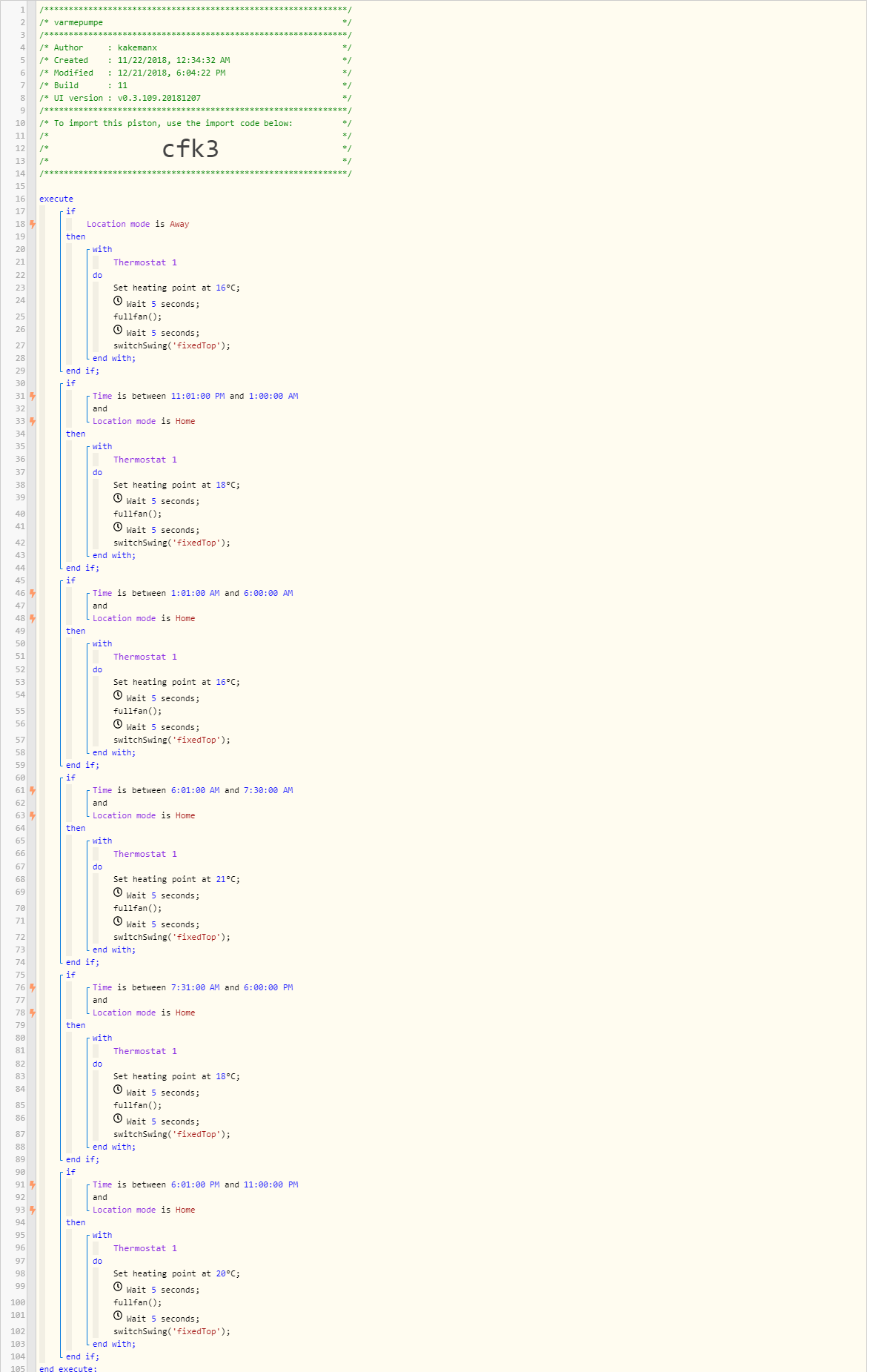Click the lightning icon on line 31
The height and width of the screenshot is (1372, 873).
(x=33, y=396)
